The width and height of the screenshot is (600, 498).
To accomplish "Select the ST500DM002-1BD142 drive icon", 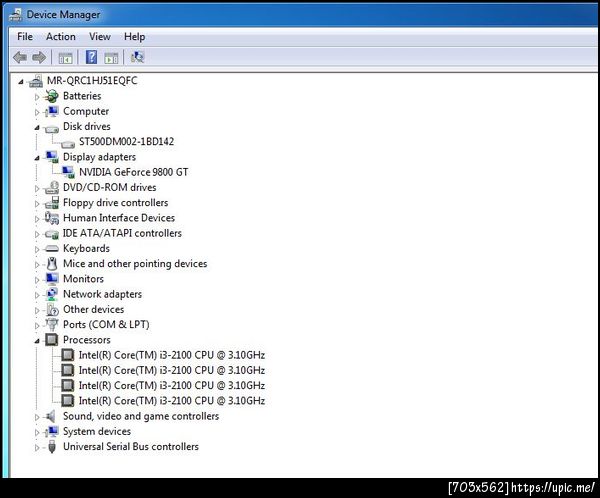I will [x=68, y=144].
